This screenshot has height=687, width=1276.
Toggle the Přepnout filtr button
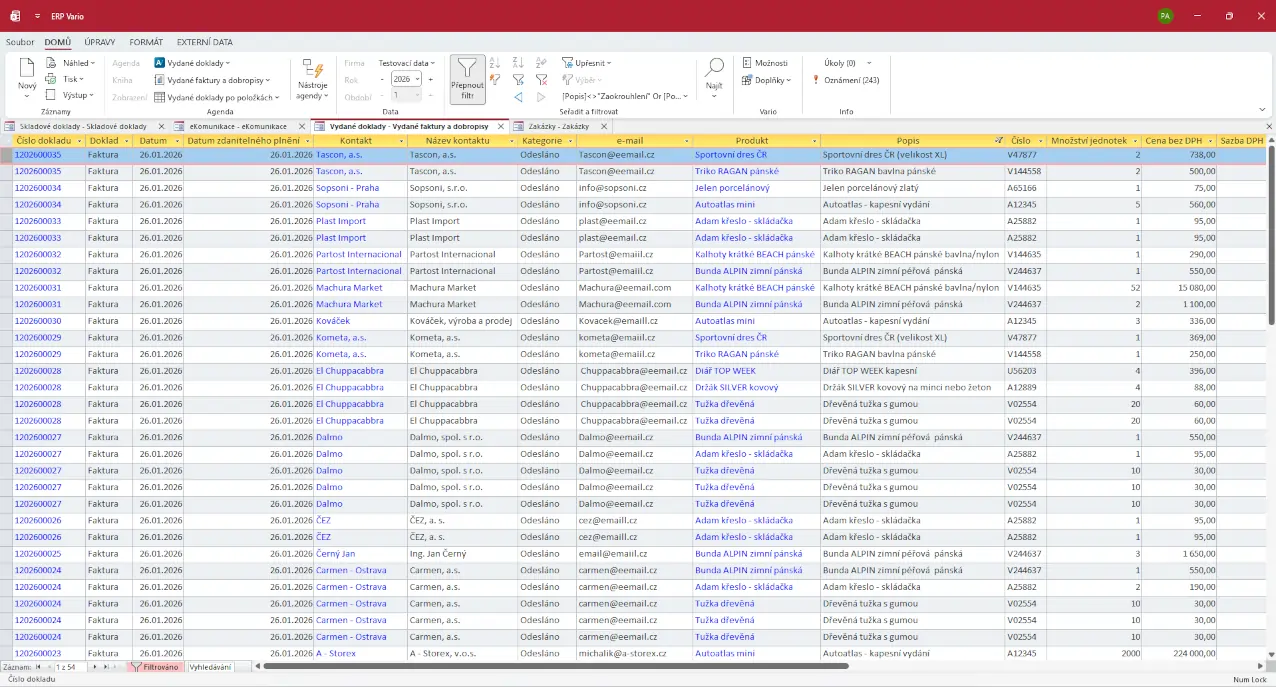coord(467,79)
